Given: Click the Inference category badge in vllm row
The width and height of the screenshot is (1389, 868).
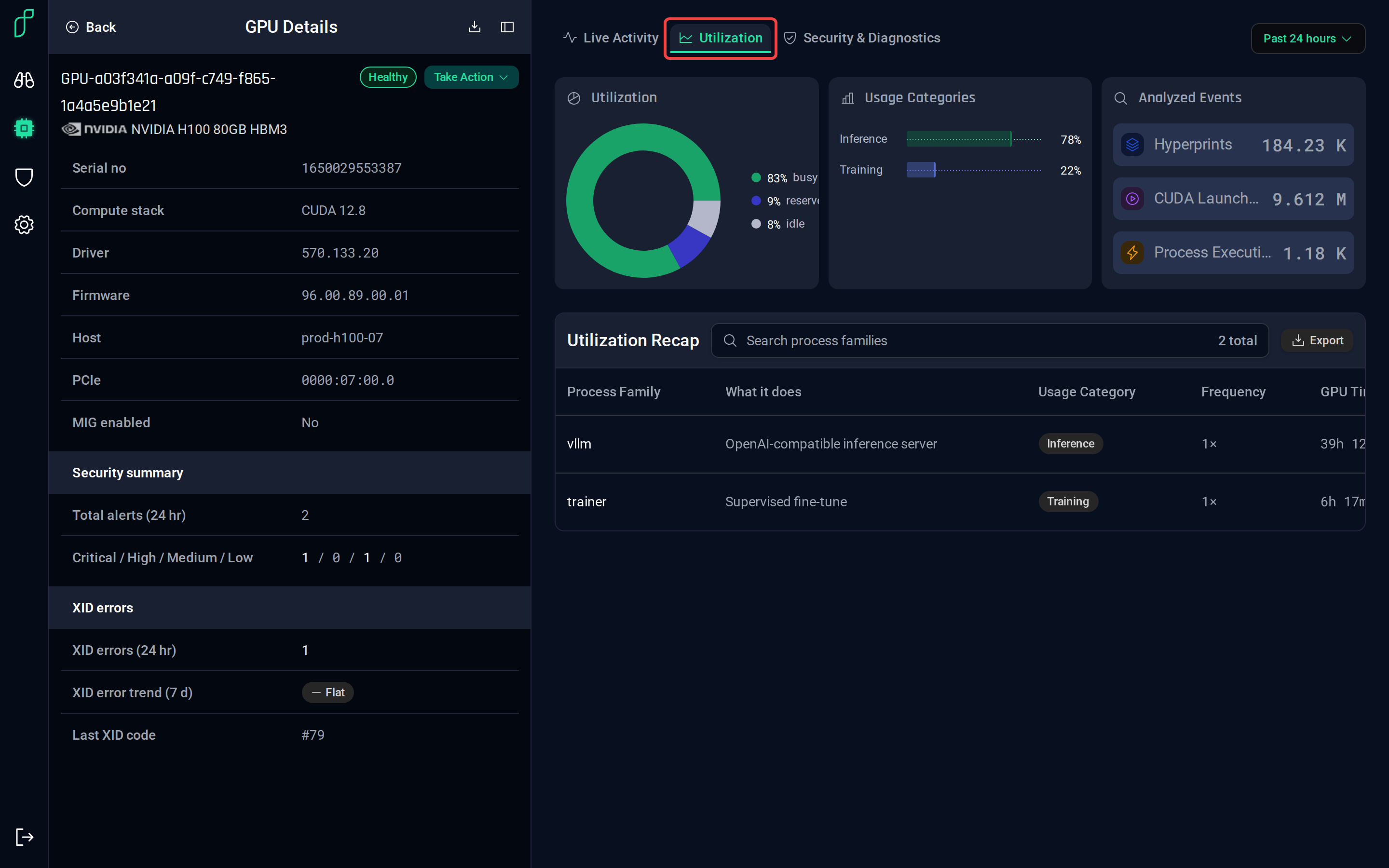Looking at the screenshot, I should pos(1071,444).
